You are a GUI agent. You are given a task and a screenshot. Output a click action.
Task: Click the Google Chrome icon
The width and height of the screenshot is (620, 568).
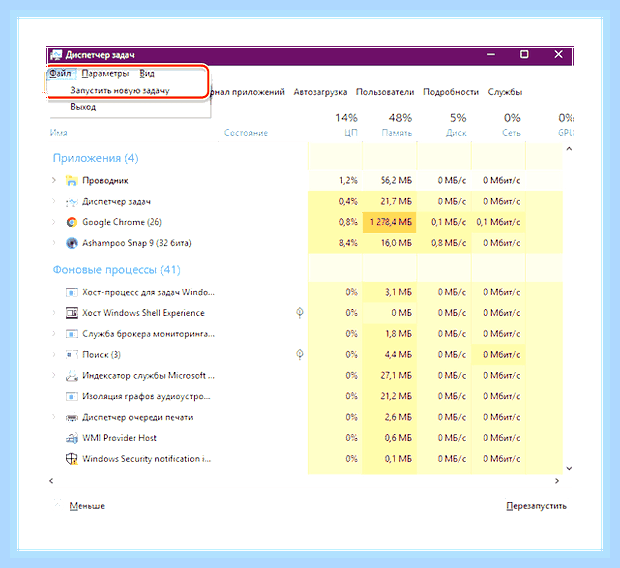pyautogui.click(x=72, y=222)
